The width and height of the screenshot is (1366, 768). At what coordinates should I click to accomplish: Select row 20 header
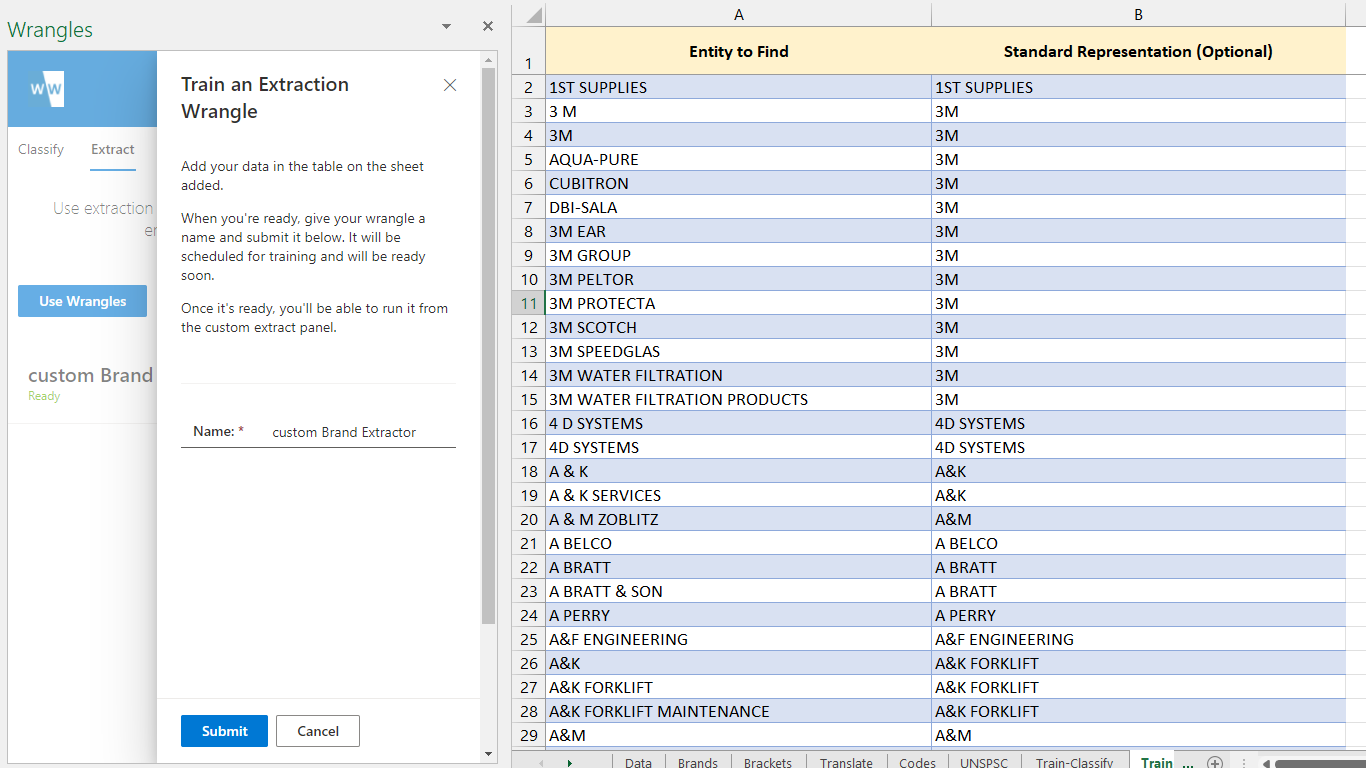coord(528,519)
